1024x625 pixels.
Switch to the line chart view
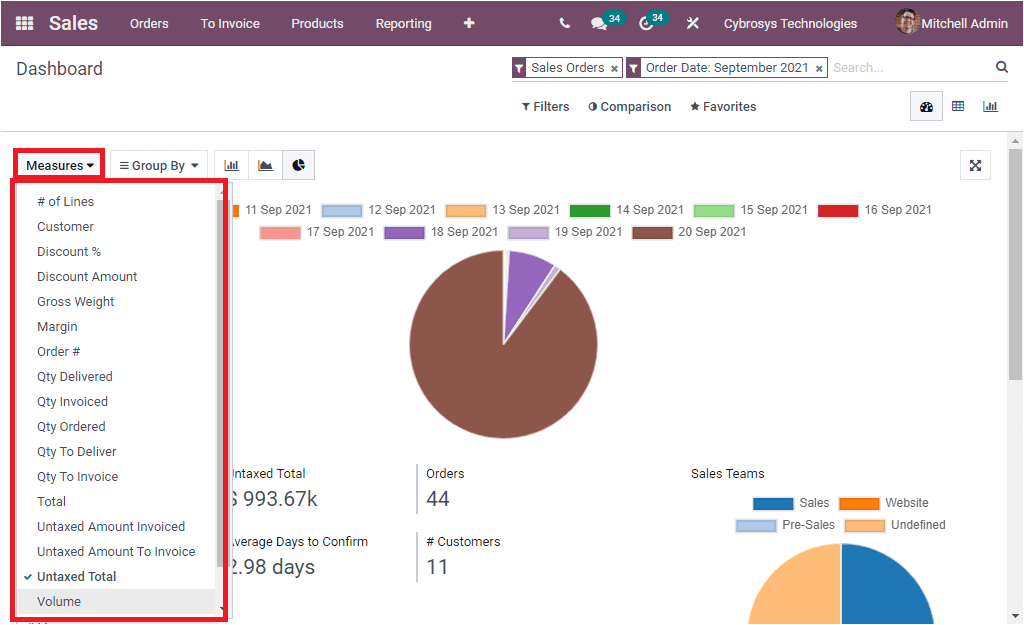[264, 163]
